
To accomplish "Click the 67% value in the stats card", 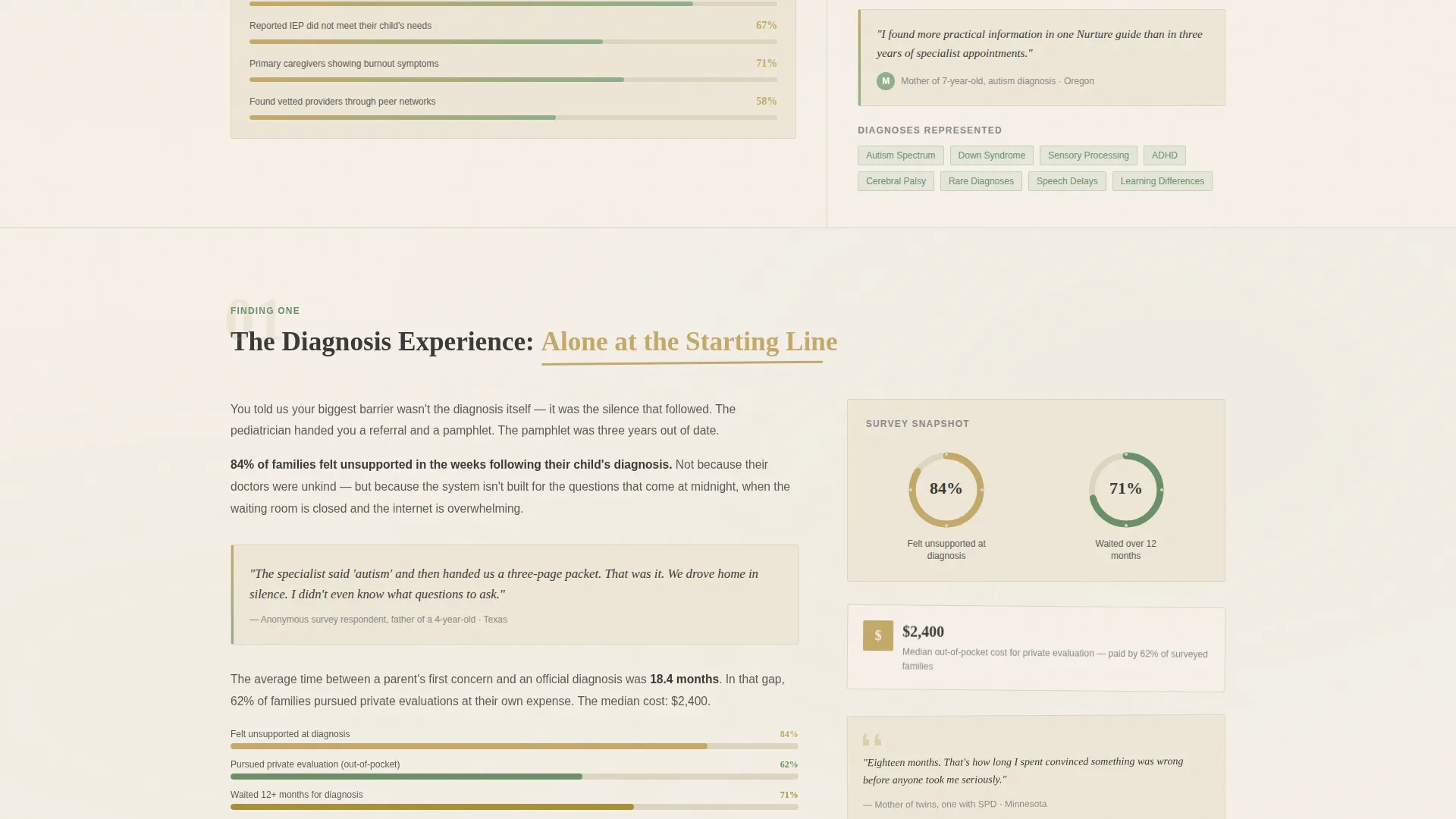I will click(766, 26).
